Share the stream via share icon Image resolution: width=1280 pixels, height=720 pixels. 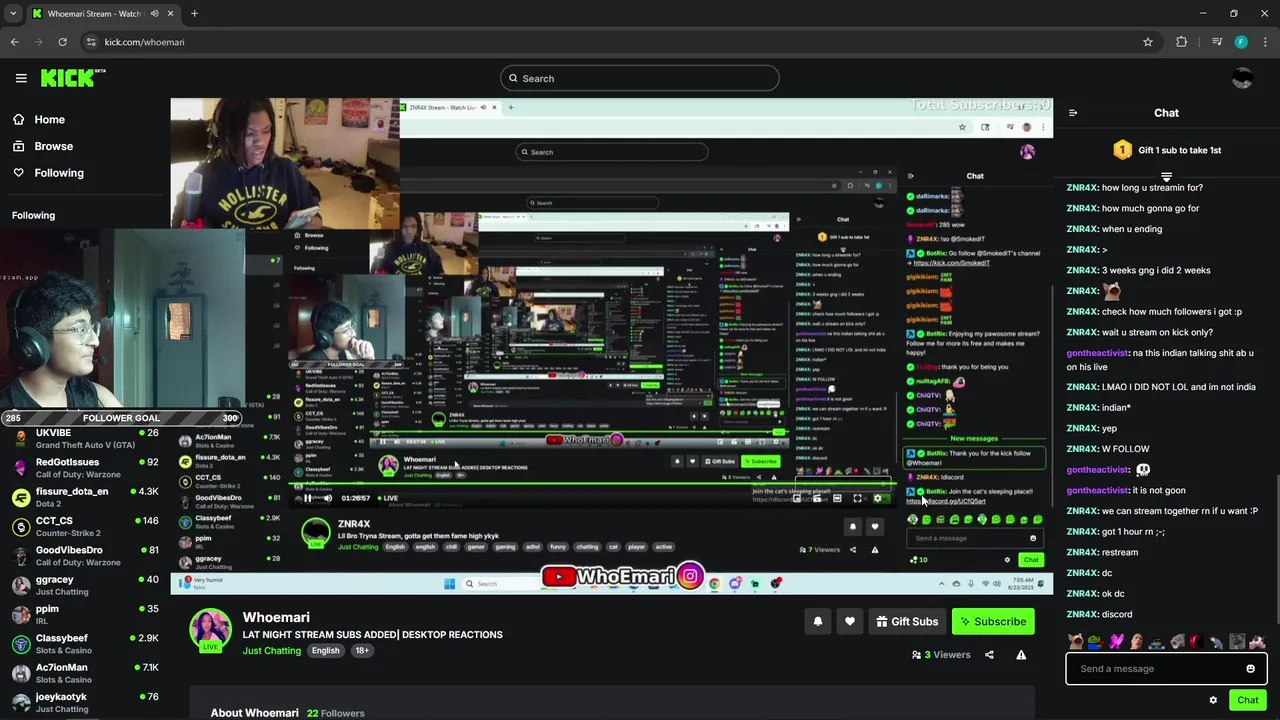click(x=989, y=655)
